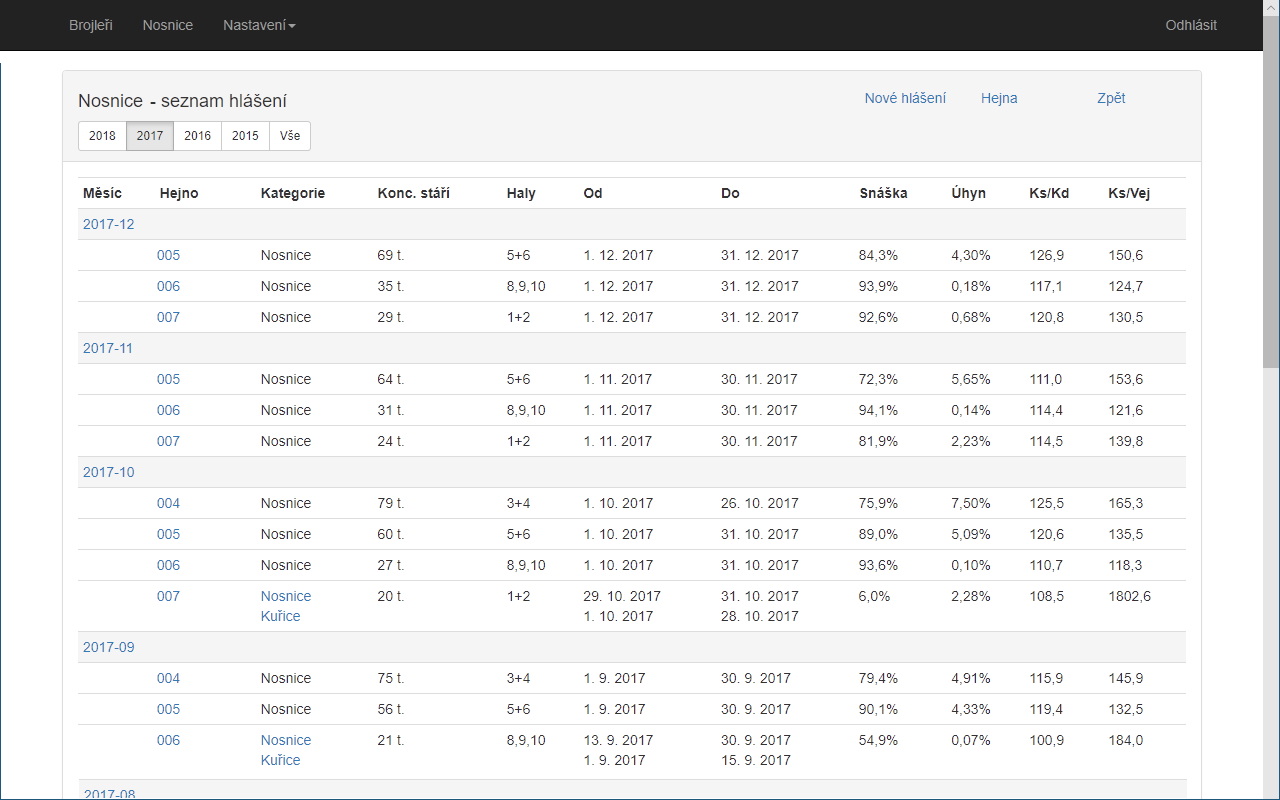Open the 2017-11 month link
Viewport: 1280px width, 800px height.
[x=108, y=348]
